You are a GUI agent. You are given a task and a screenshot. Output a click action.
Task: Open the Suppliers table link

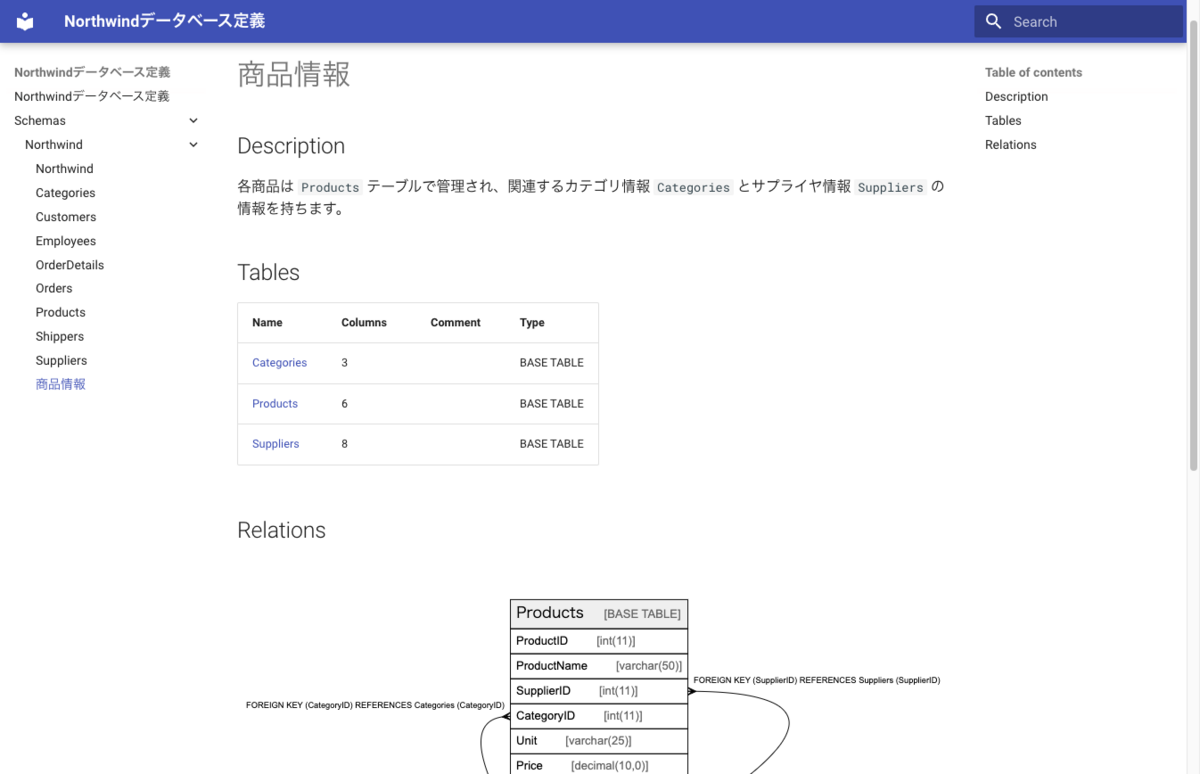(275, 443)
